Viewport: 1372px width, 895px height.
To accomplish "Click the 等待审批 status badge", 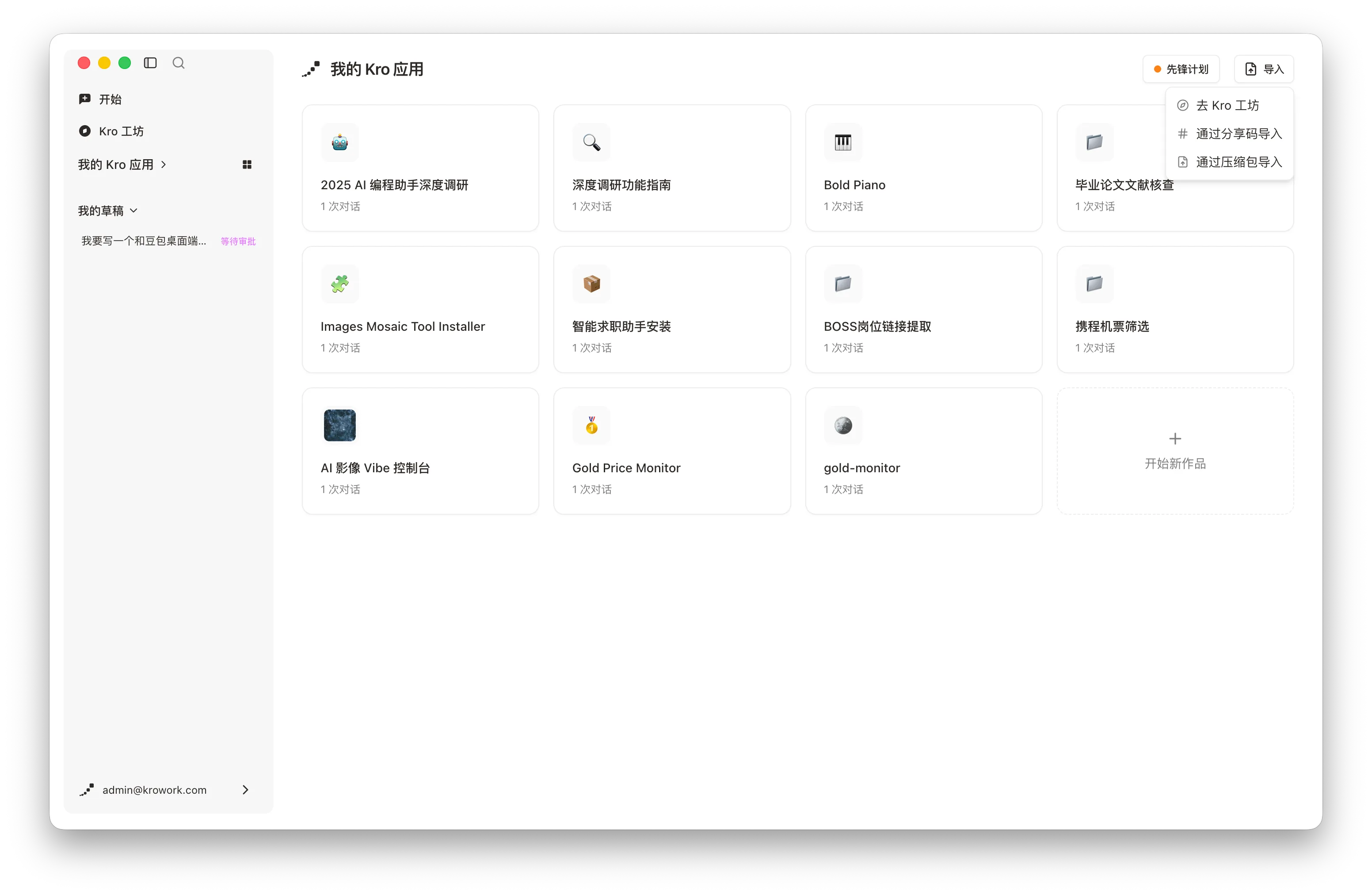I will tap(238, 241).
